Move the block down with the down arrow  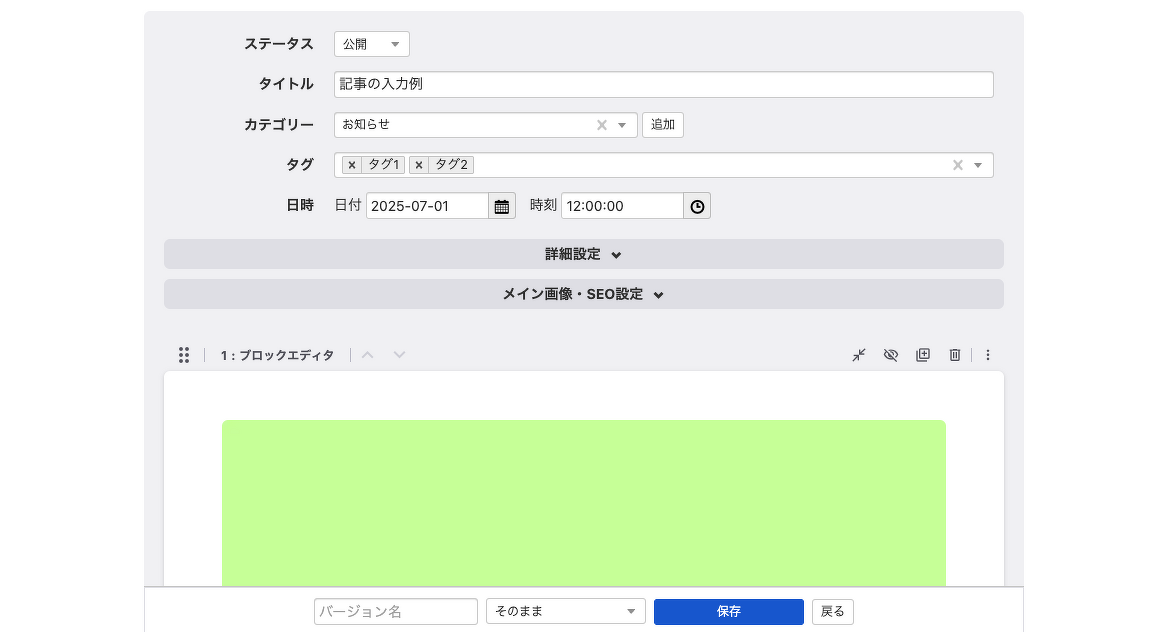[399, 355]
